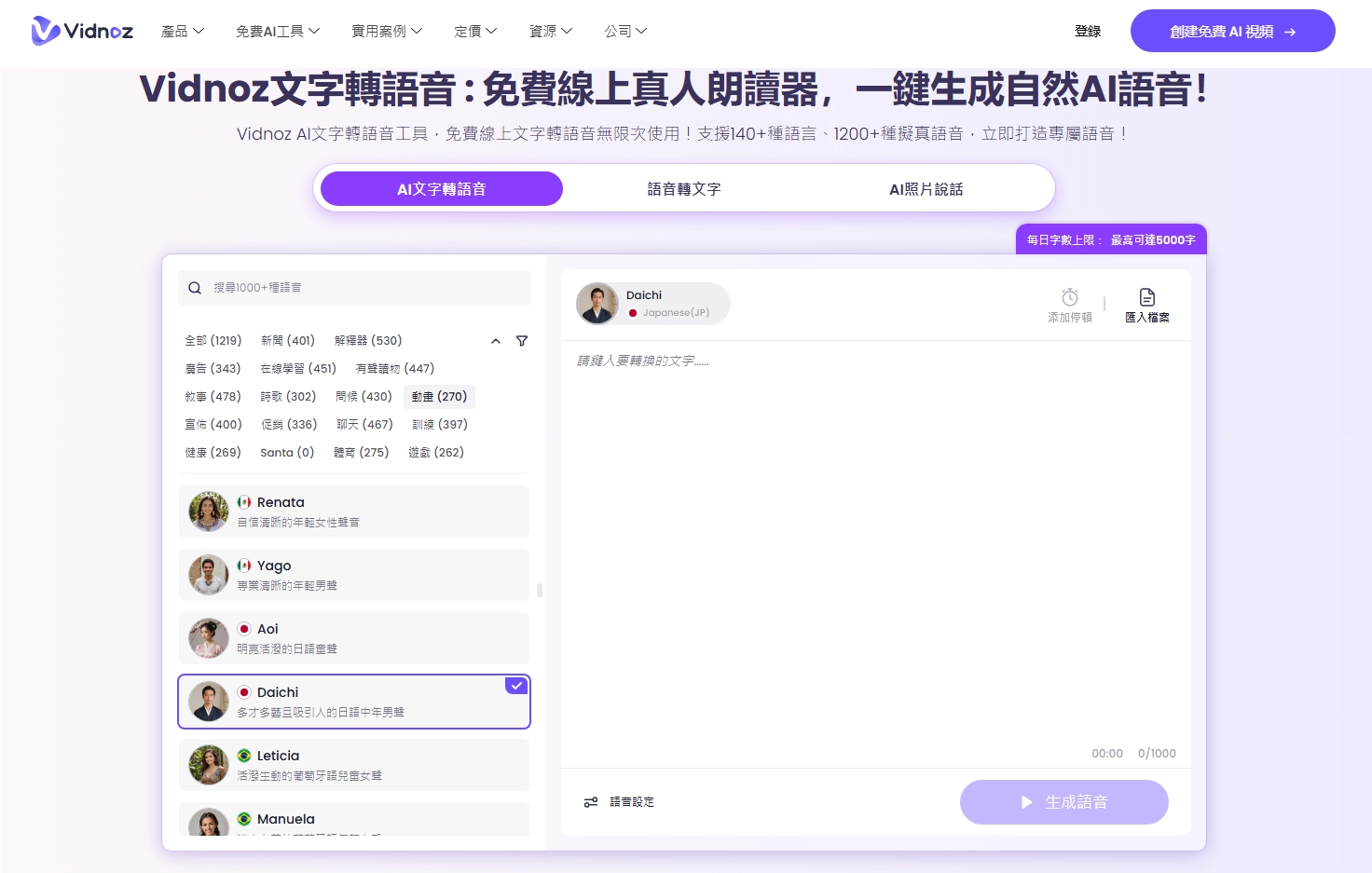Filter by 新聞 (401) category

(288, 341)
